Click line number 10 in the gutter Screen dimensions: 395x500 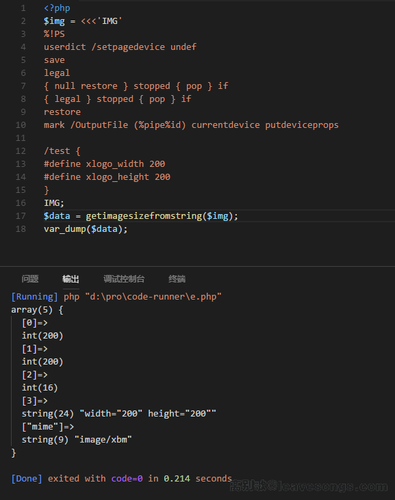click(x=21, y=125)
